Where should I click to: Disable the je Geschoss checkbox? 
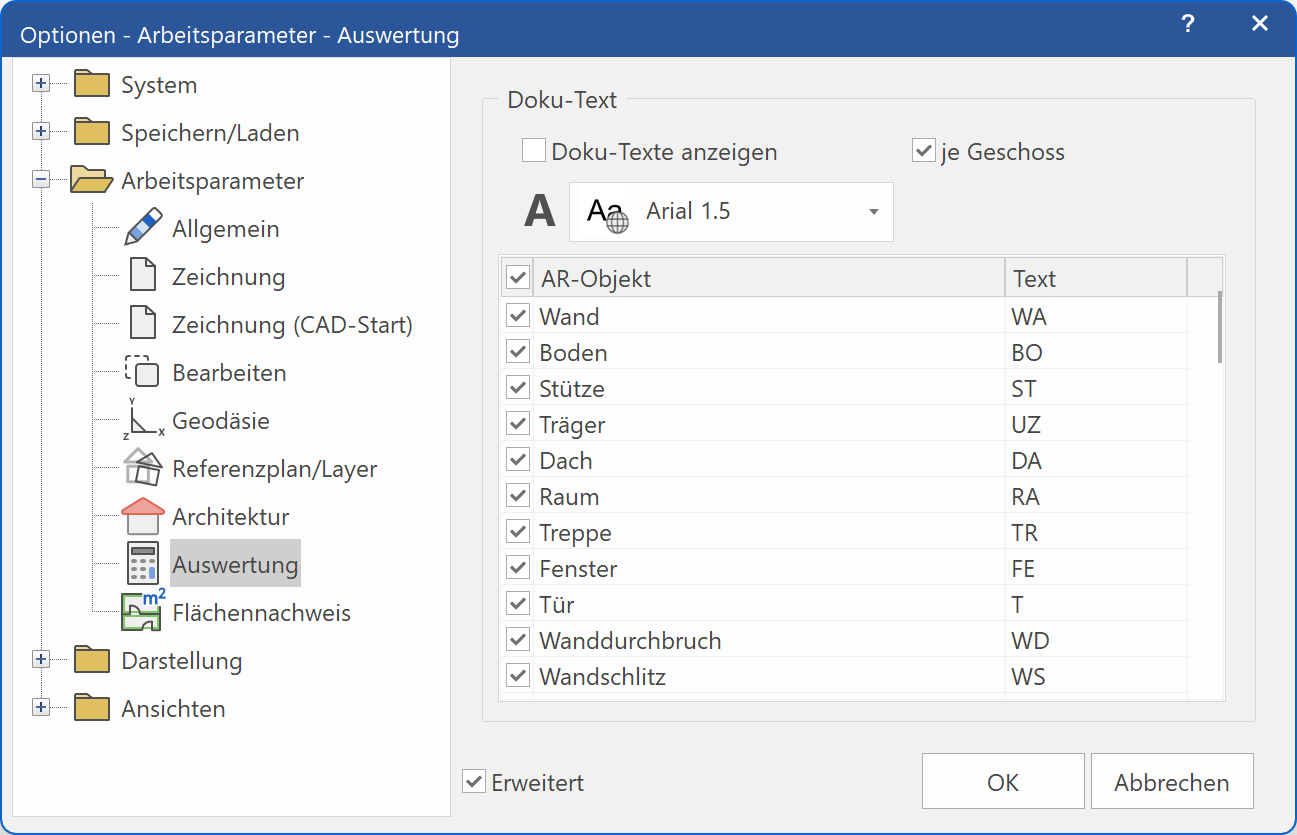922,151
